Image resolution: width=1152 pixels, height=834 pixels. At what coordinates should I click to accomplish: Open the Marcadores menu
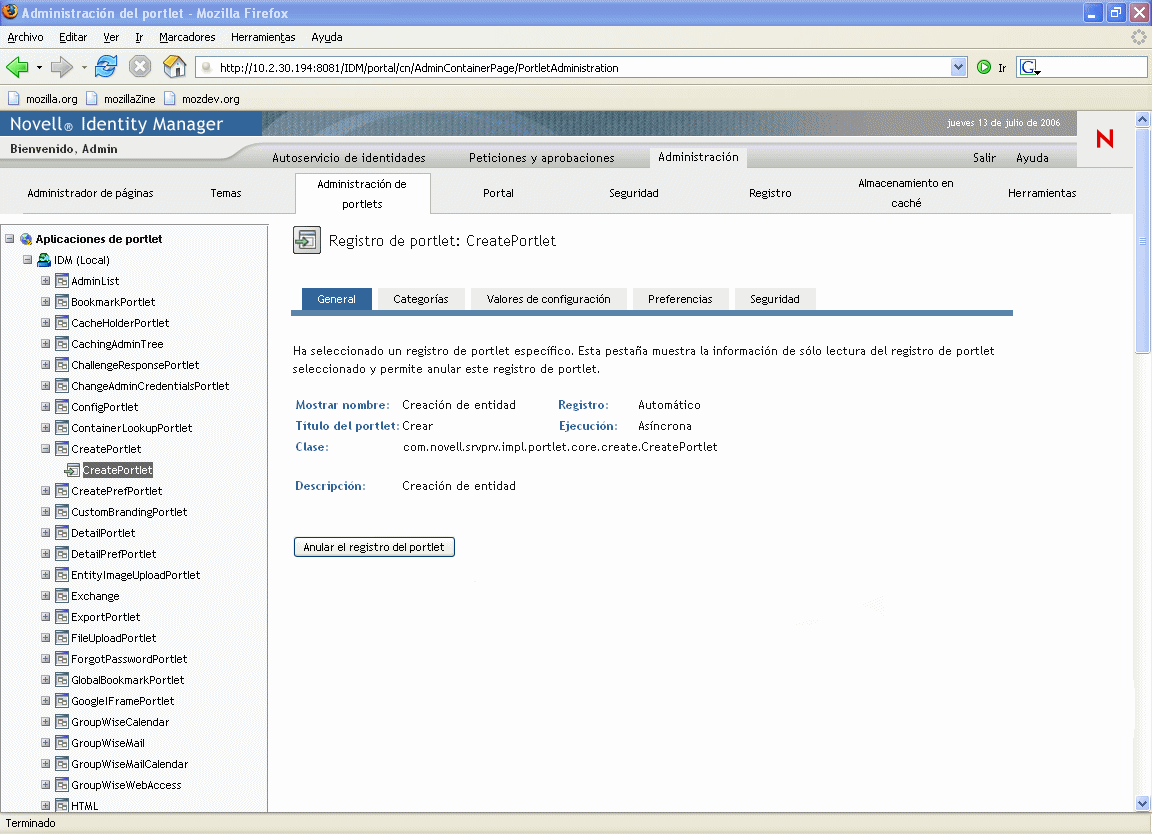tap(187, 37)
